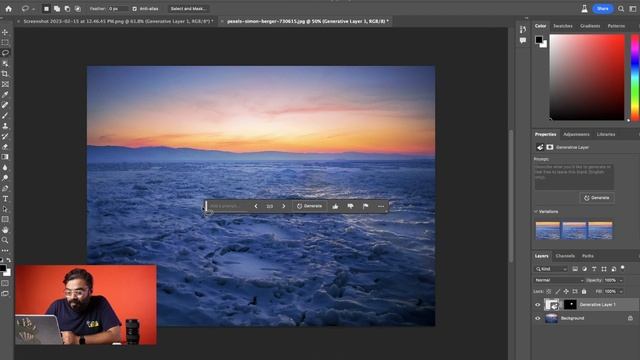Select the Zoom tool
This screenshot has height=360, width=640.
click(x=5, y=240)
